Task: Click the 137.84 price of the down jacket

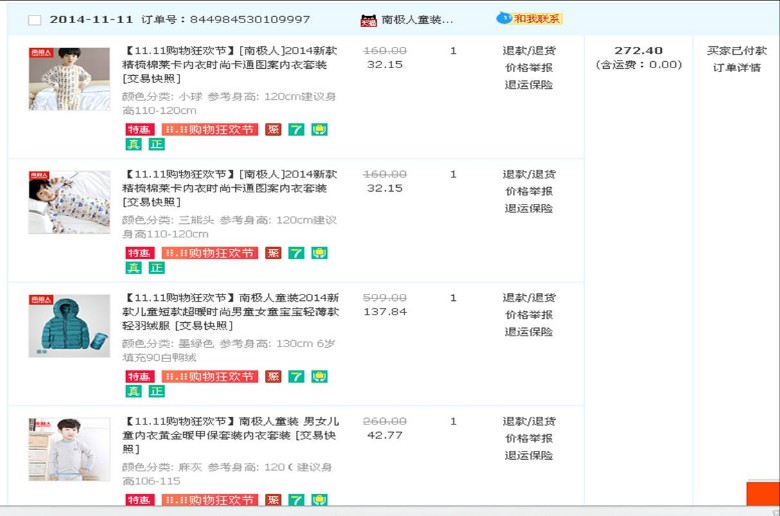Action: 385,311
